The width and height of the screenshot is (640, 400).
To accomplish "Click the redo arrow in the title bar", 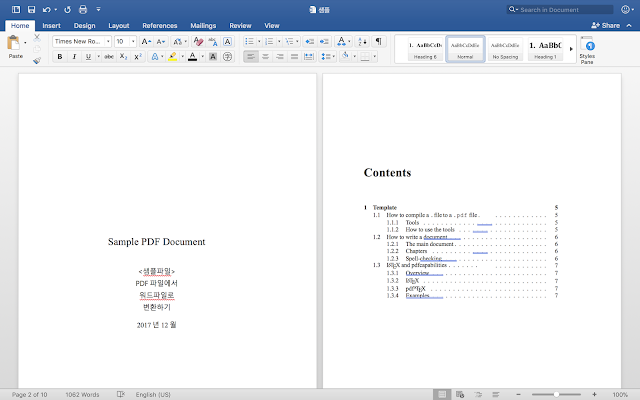I will coord(67,9).
